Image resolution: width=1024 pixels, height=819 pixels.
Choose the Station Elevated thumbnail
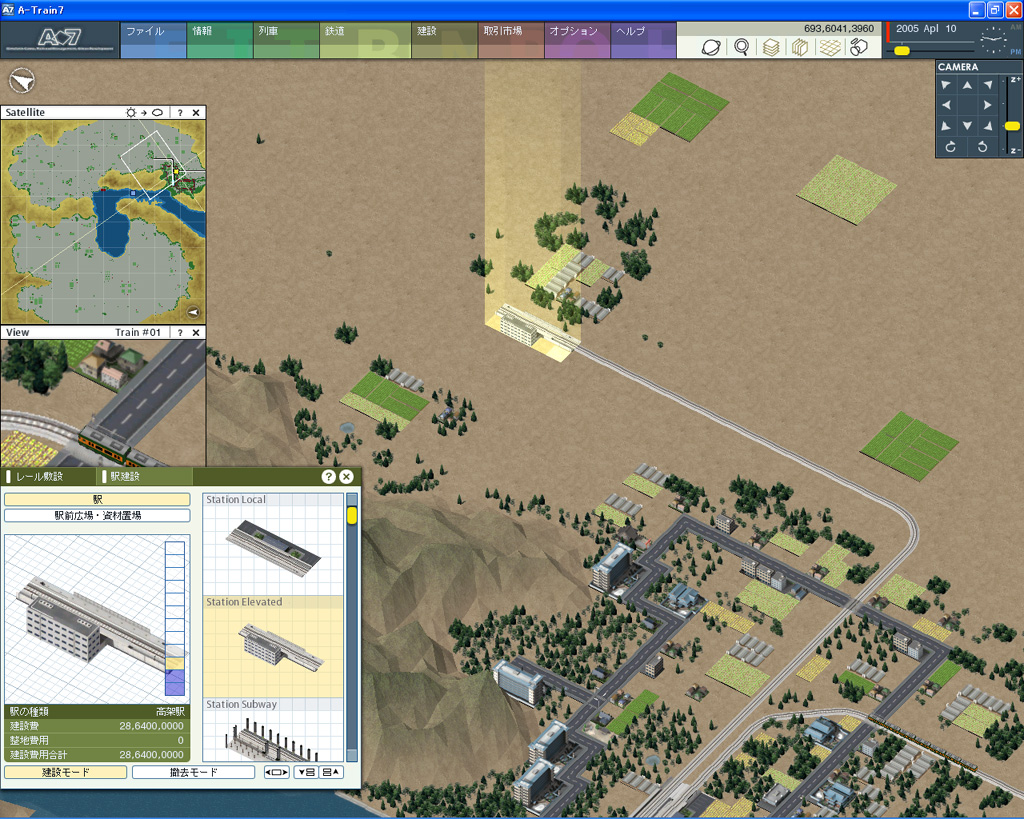click(273, 647)
